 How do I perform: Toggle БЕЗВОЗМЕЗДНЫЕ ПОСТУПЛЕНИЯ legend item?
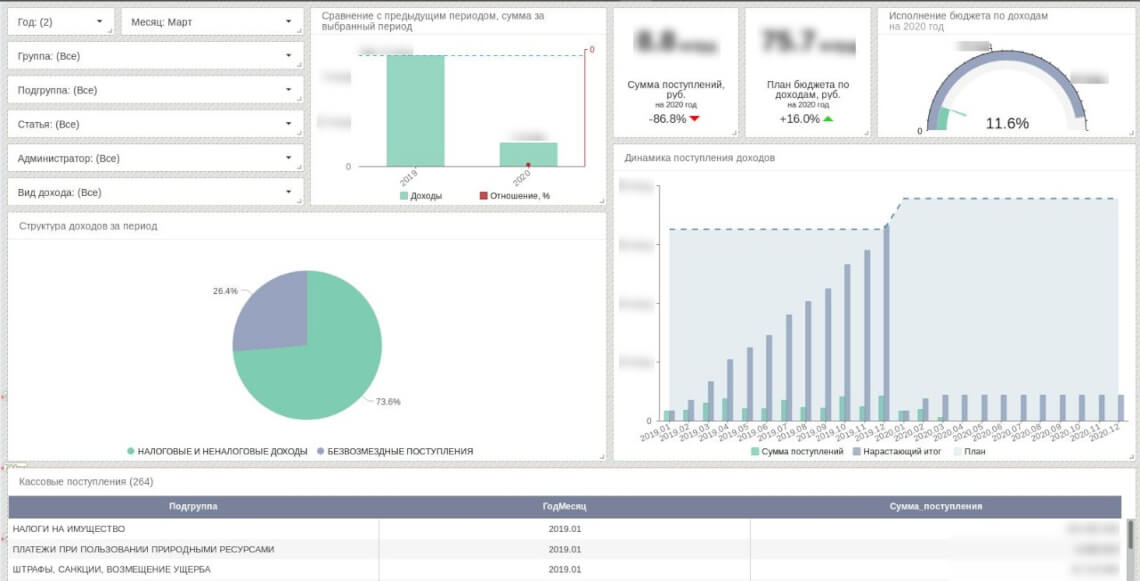[x=395, y=452]
